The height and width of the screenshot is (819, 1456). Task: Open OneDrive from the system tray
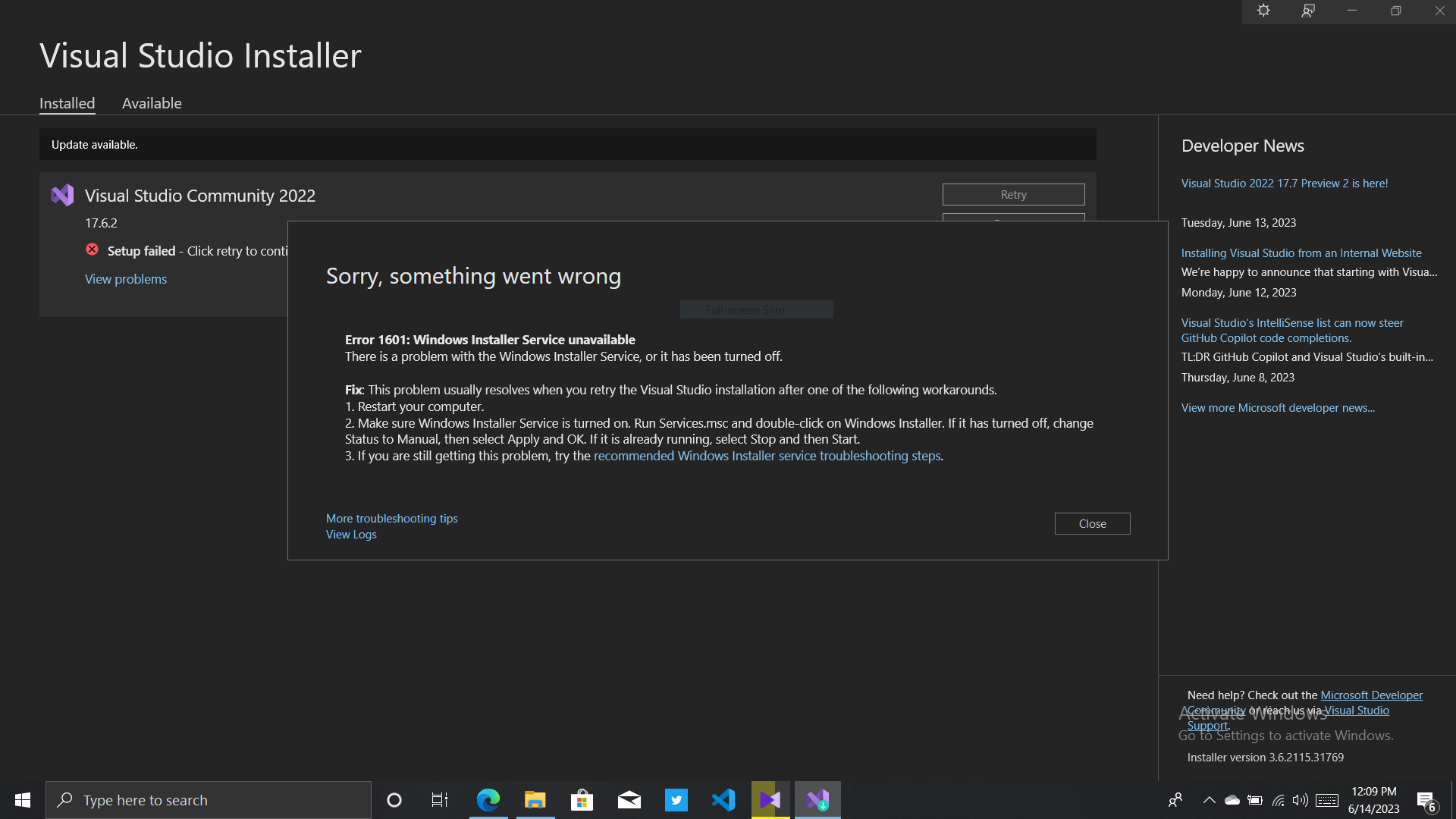pos(1232,799)
